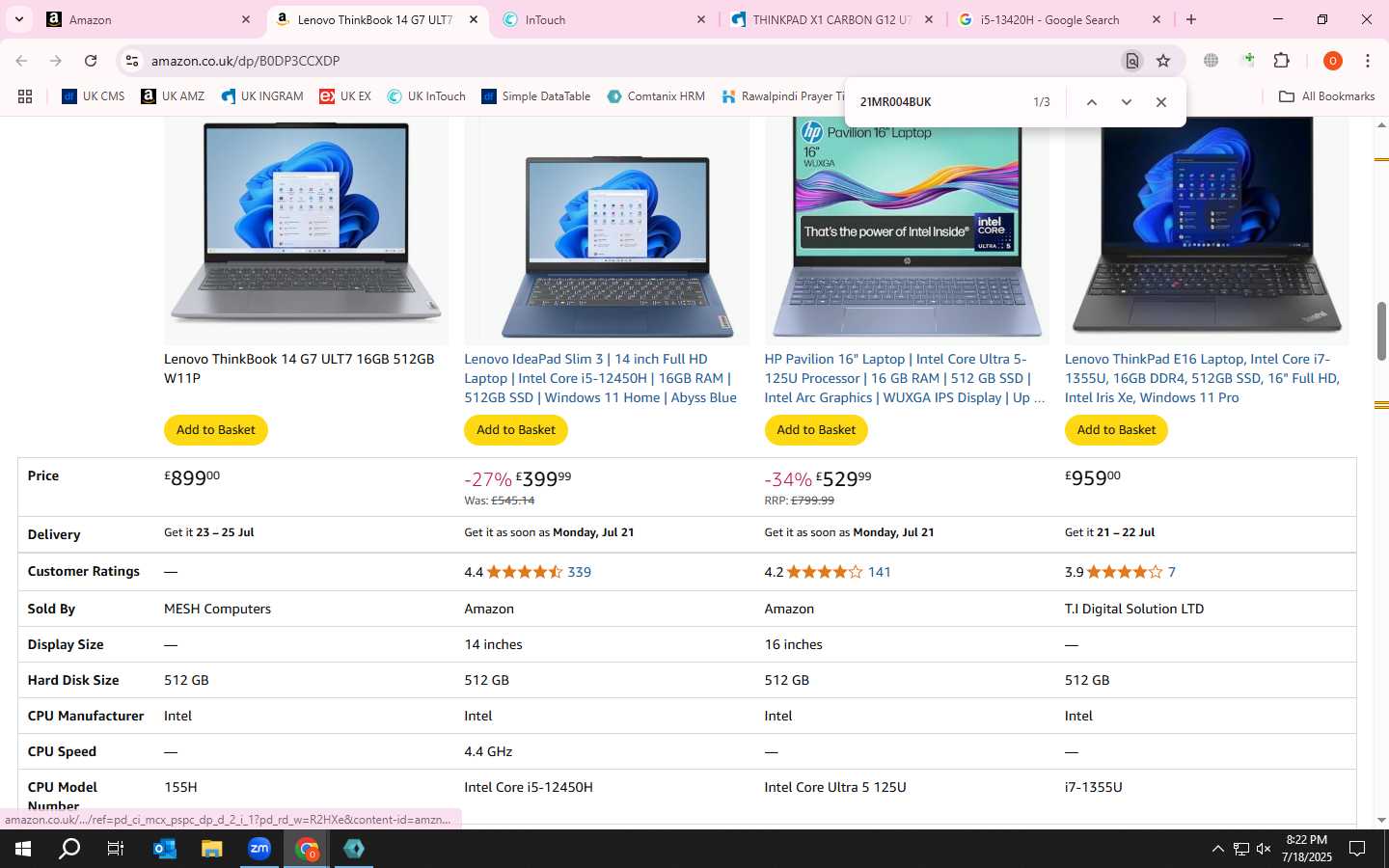Click the page vertical scrollbar thumb
Image resolution: width=1389 pixels, height=868 pixels.
click(1380, 331)
